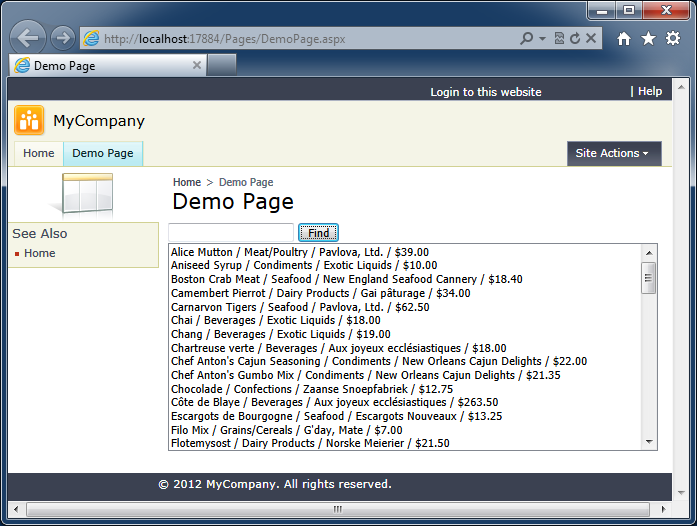Click the MyCompany site title

tap(99, 121)
